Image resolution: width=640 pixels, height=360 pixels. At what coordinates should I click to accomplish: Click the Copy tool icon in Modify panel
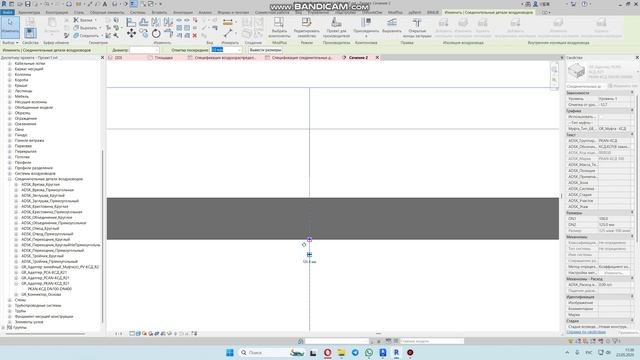click(x=144, y=33)
